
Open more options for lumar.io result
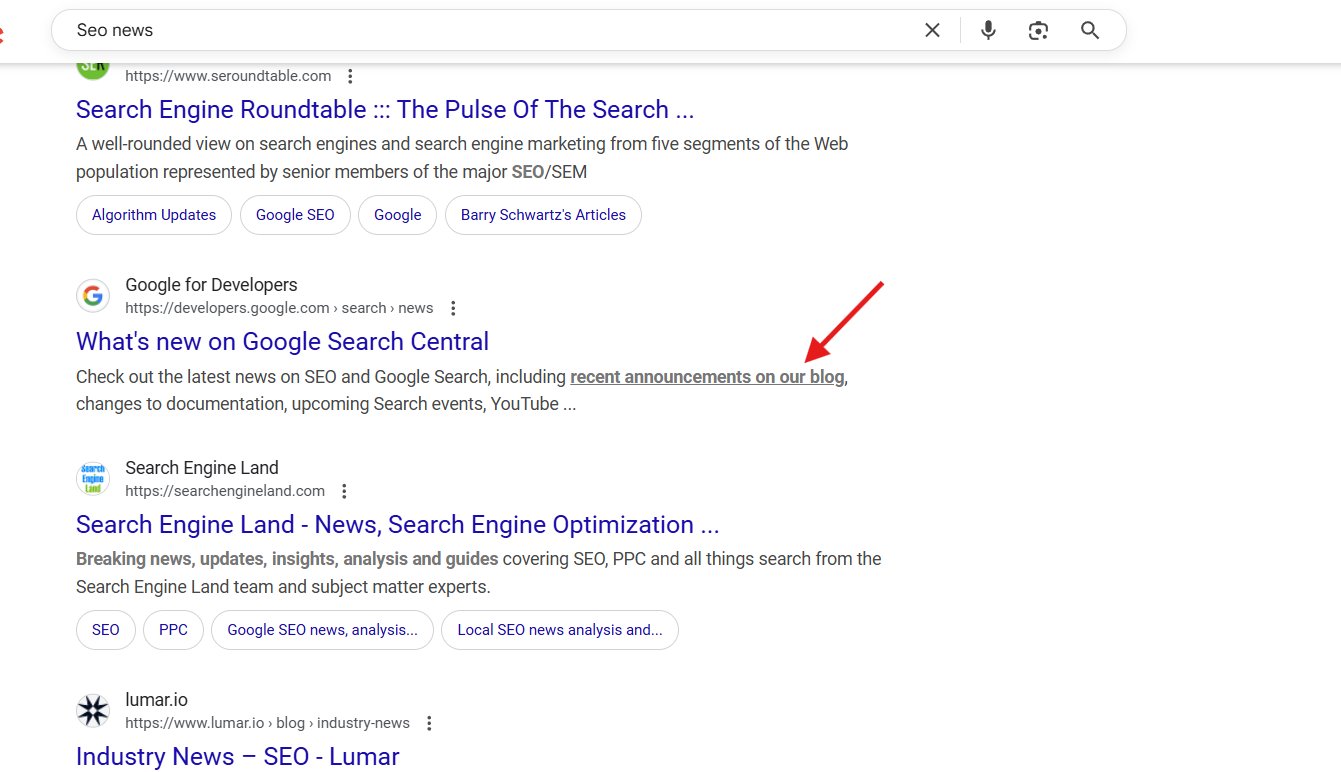pyautogui.click(x=429, y=723)
